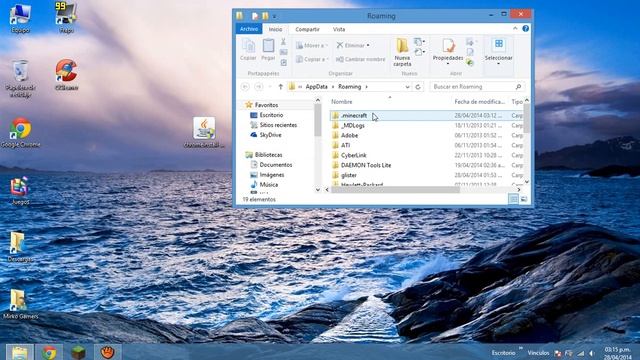Click Favoritos in the navigation pane
The width and height of the screenshot is (640, 360).
click(266, 105)
